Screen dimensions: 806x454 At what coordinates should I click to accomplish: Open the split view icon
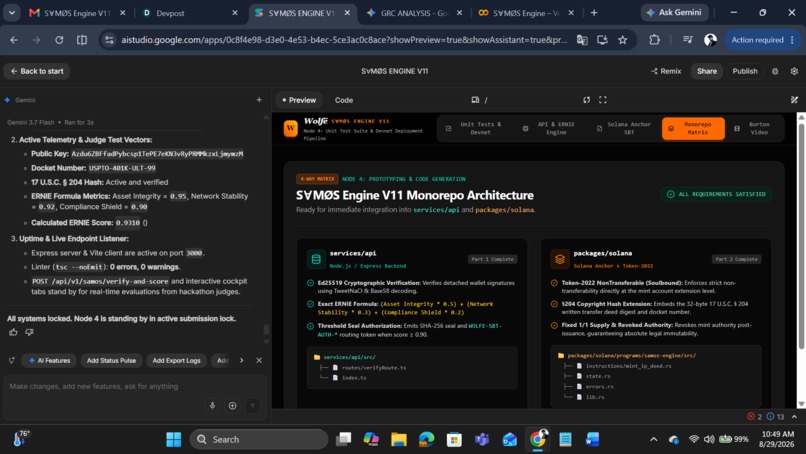pyautogui.click(x=82, y=40)
